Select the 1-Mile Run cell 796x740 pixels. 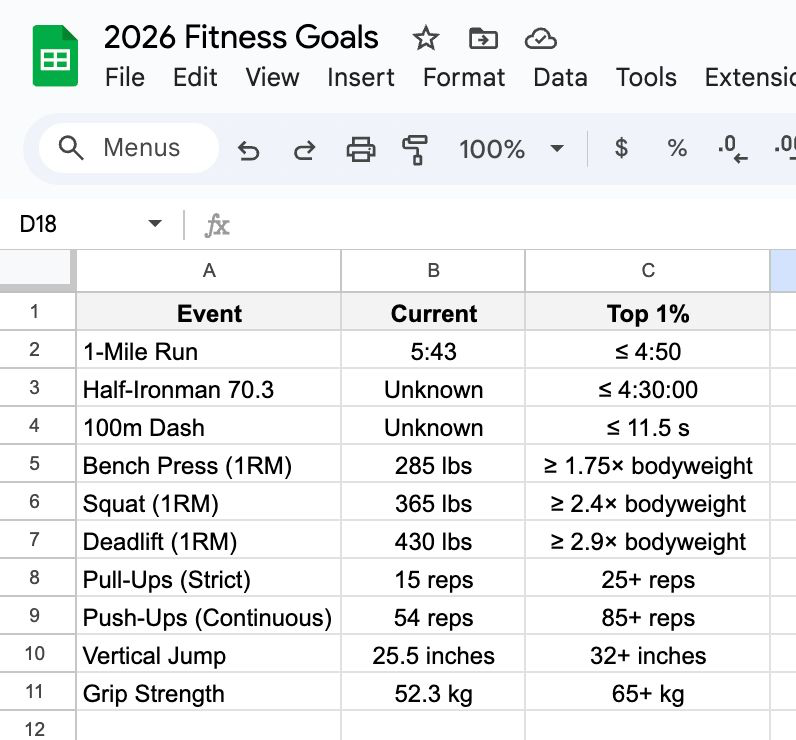pyautogui.click(x=209, y=350)
